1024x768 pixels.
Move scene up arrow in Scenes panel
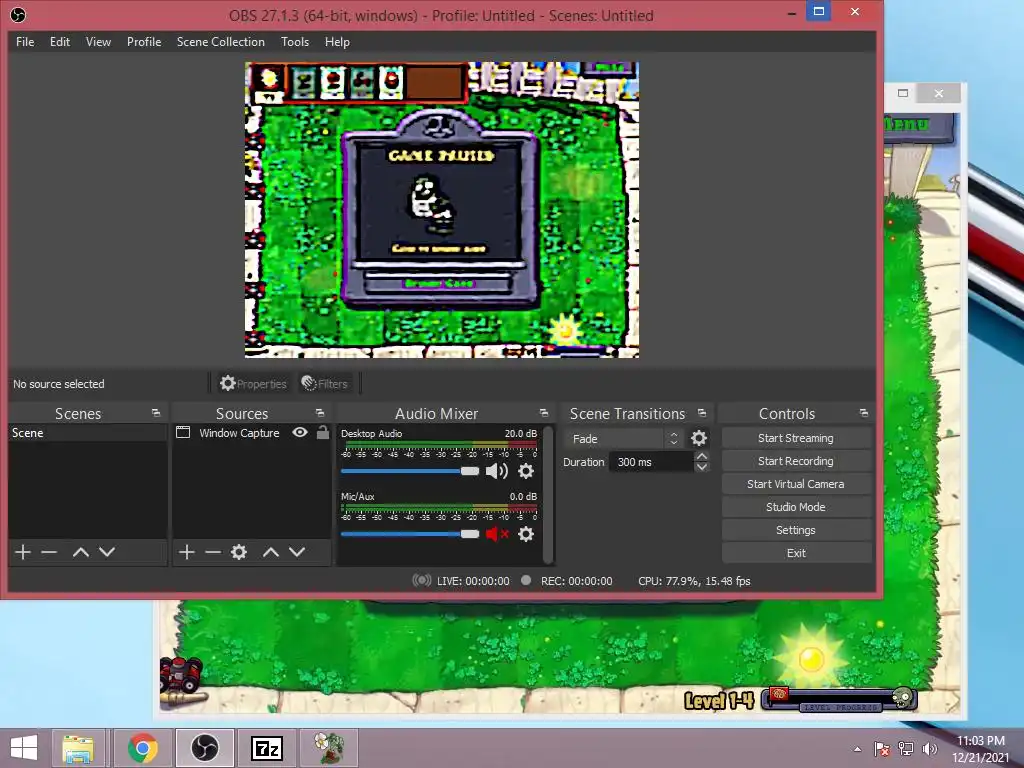pyautogui.click(x=81, y=552)
